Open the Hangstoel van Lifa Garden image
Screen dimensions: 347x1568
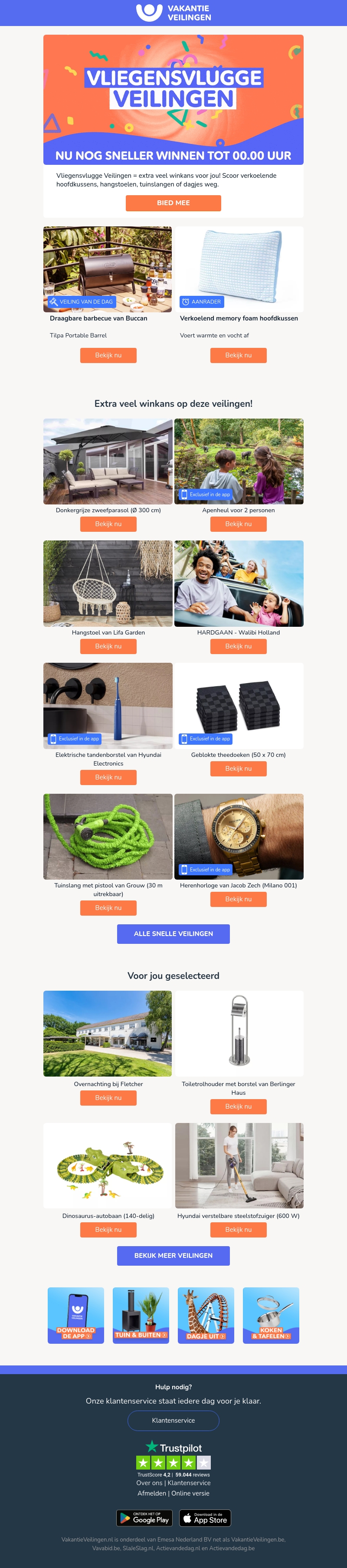[x=108, y=583]
